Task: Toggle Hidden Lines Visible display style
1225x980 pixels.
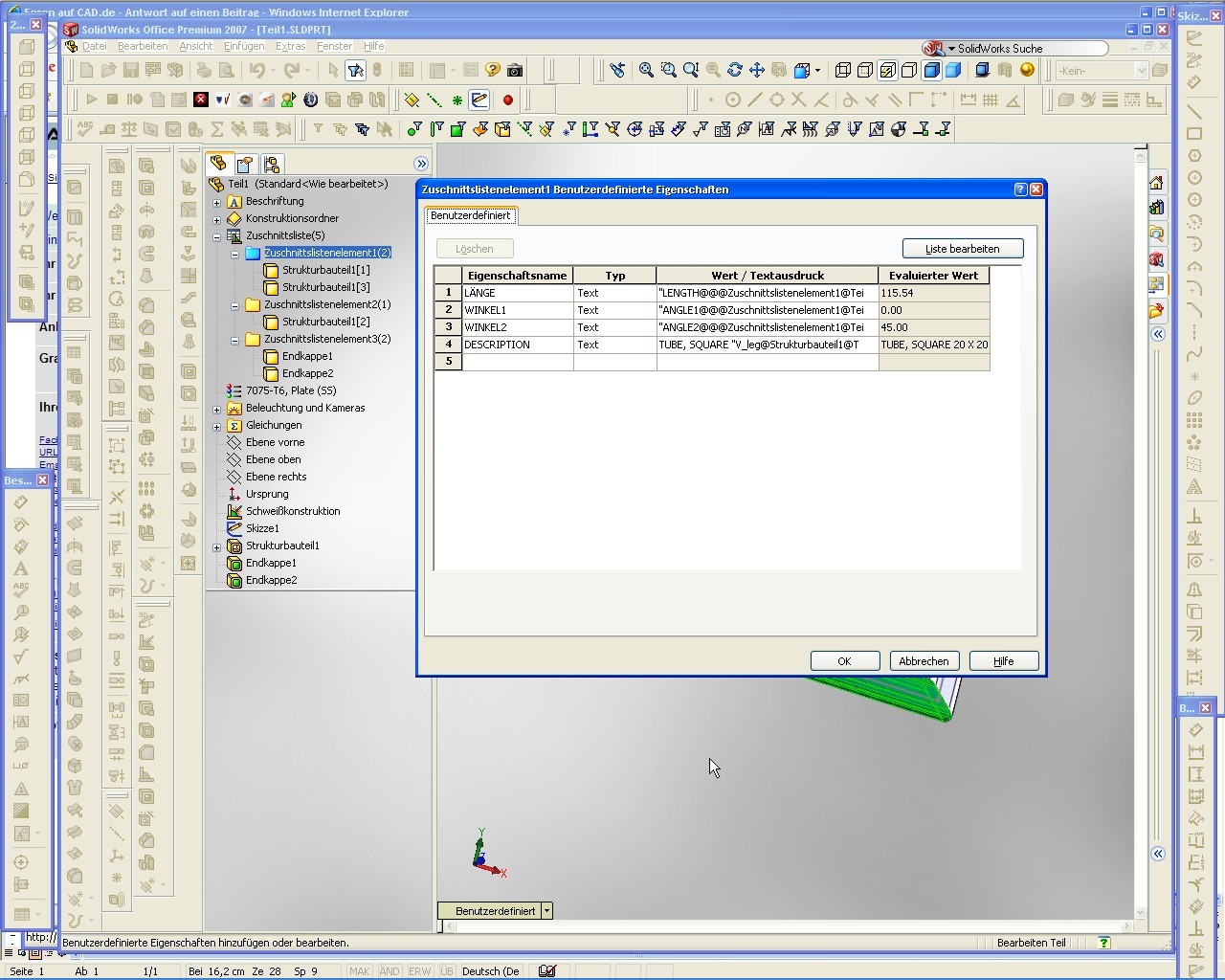Action: click(x=865, y=70)
